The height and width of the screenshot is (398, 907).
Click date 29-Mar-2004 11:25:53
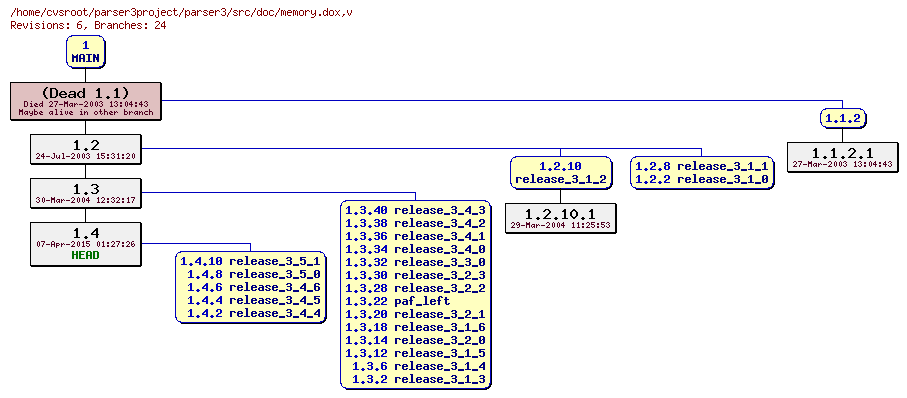pyautogui.click(x=561, y=226)
